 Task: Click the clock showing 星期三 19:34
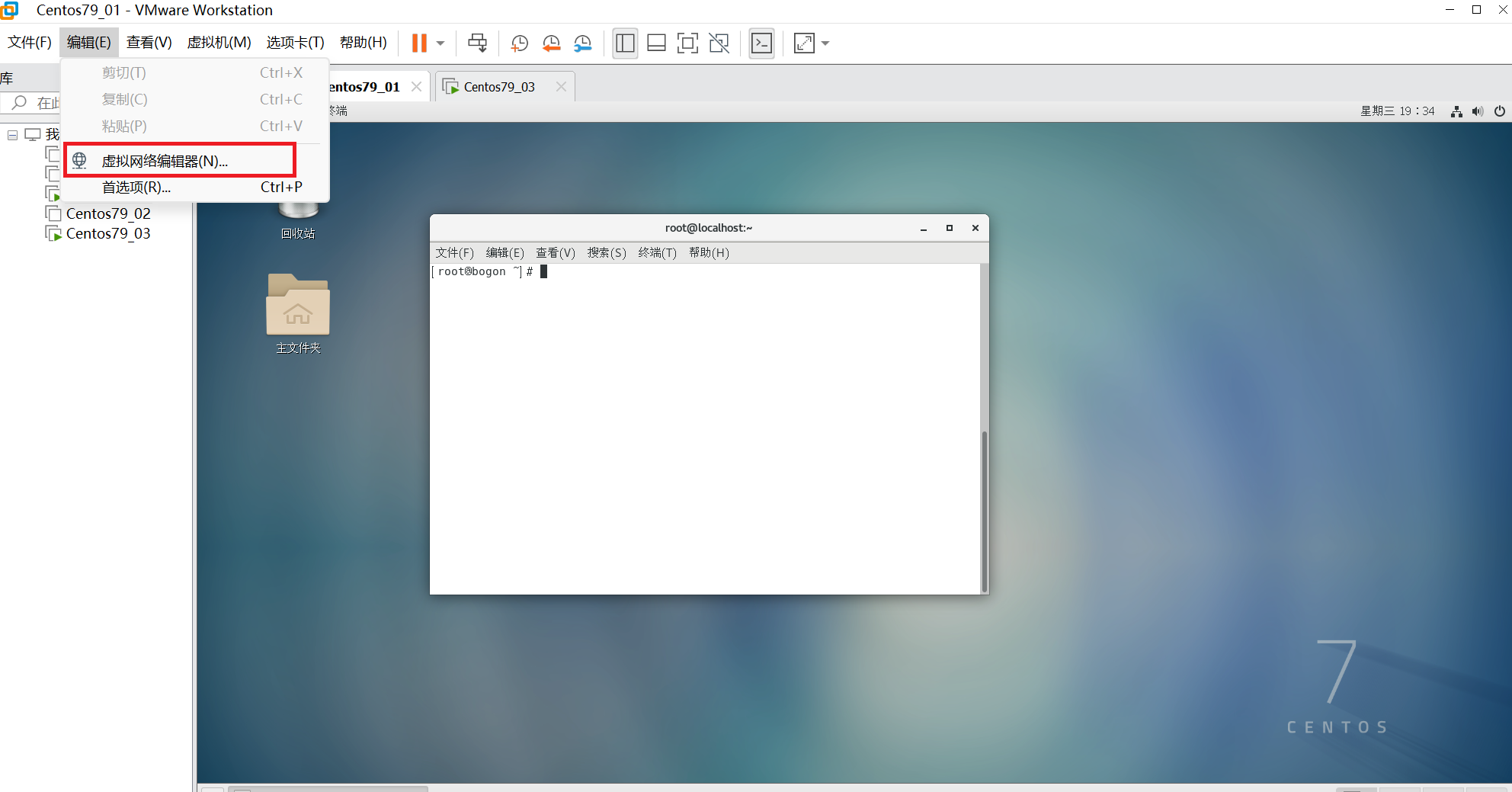tap(1398, 111)
